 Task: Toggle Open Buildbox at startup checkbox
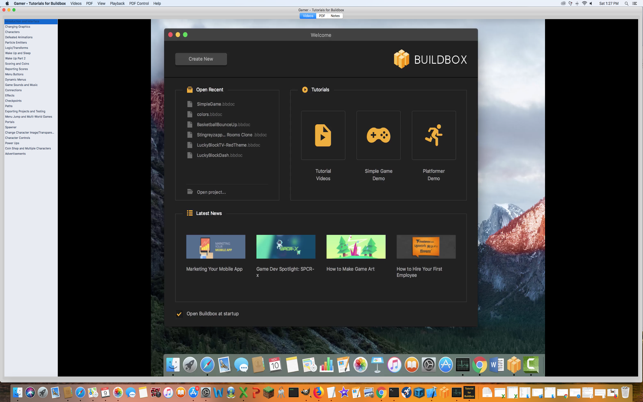coord(179,314)
